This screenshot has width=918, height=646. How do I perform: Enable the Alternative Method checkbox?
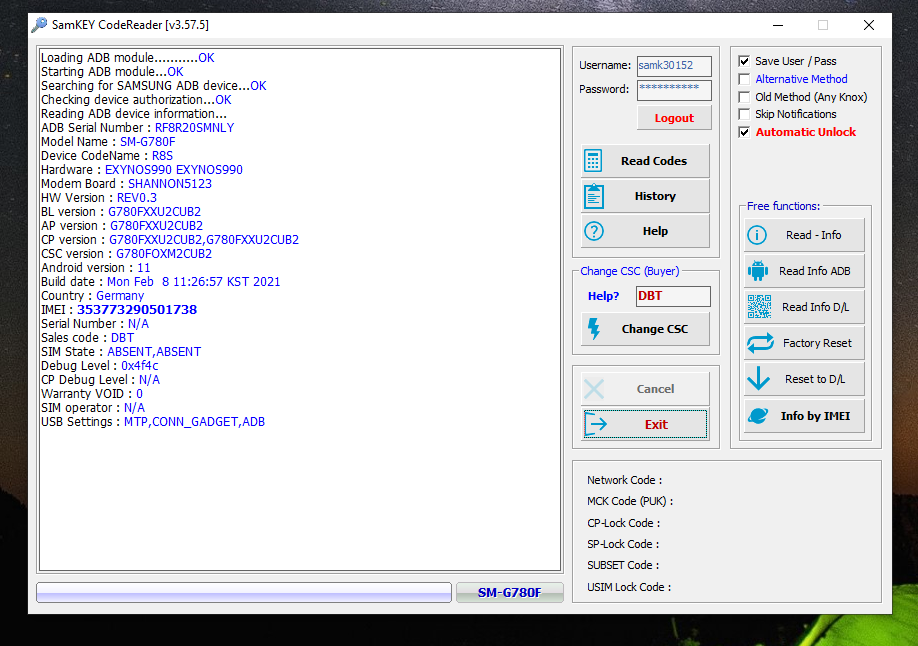point(744,79)
